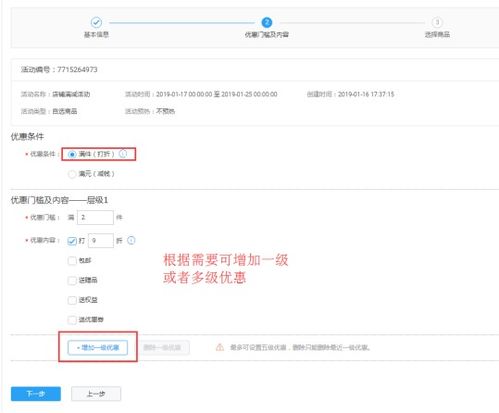Click the creation time 2019-01-16 17:37:15
The image size is (499, 413).
click(x=366, y=94)
